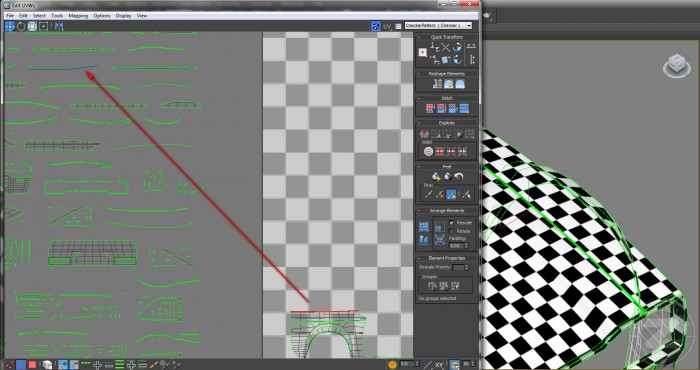
Task: Open the Options menu
Action: coord(102,16)
